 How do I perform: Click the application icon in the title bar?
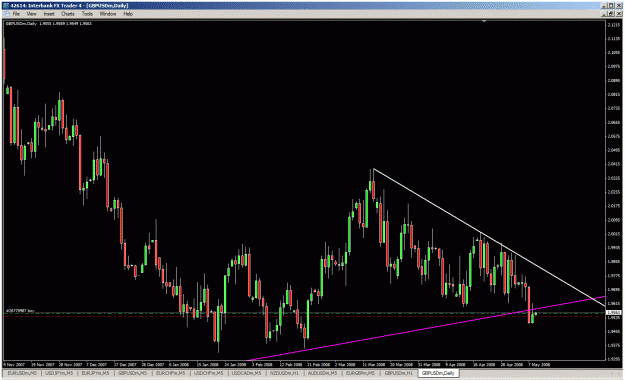click(x=6, y=6)
